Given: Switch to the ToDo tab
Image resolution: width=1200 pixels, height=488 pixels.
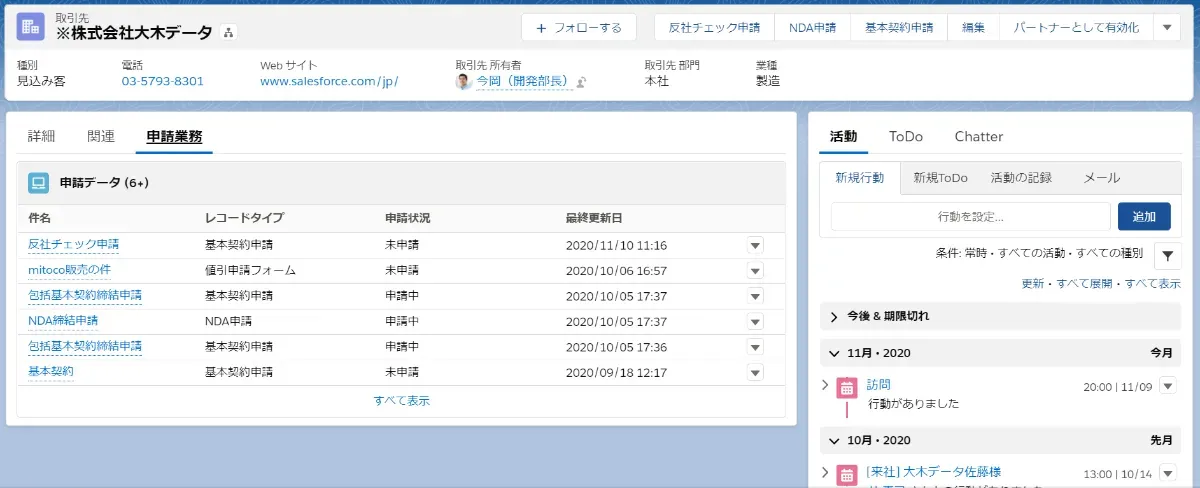Looking at the screenshot, I should click(x=906, y=136).
